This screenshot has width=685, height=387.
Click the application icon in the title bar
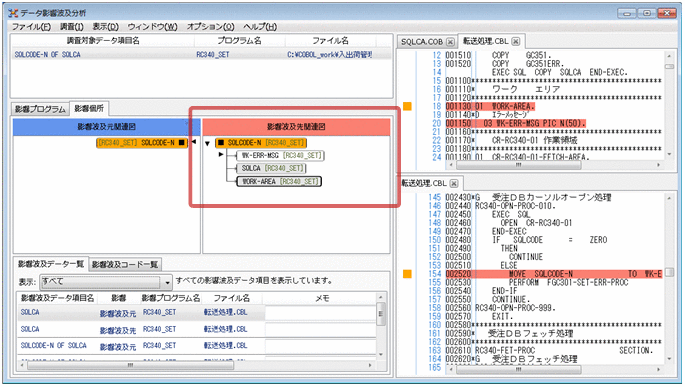click(13, 13)
